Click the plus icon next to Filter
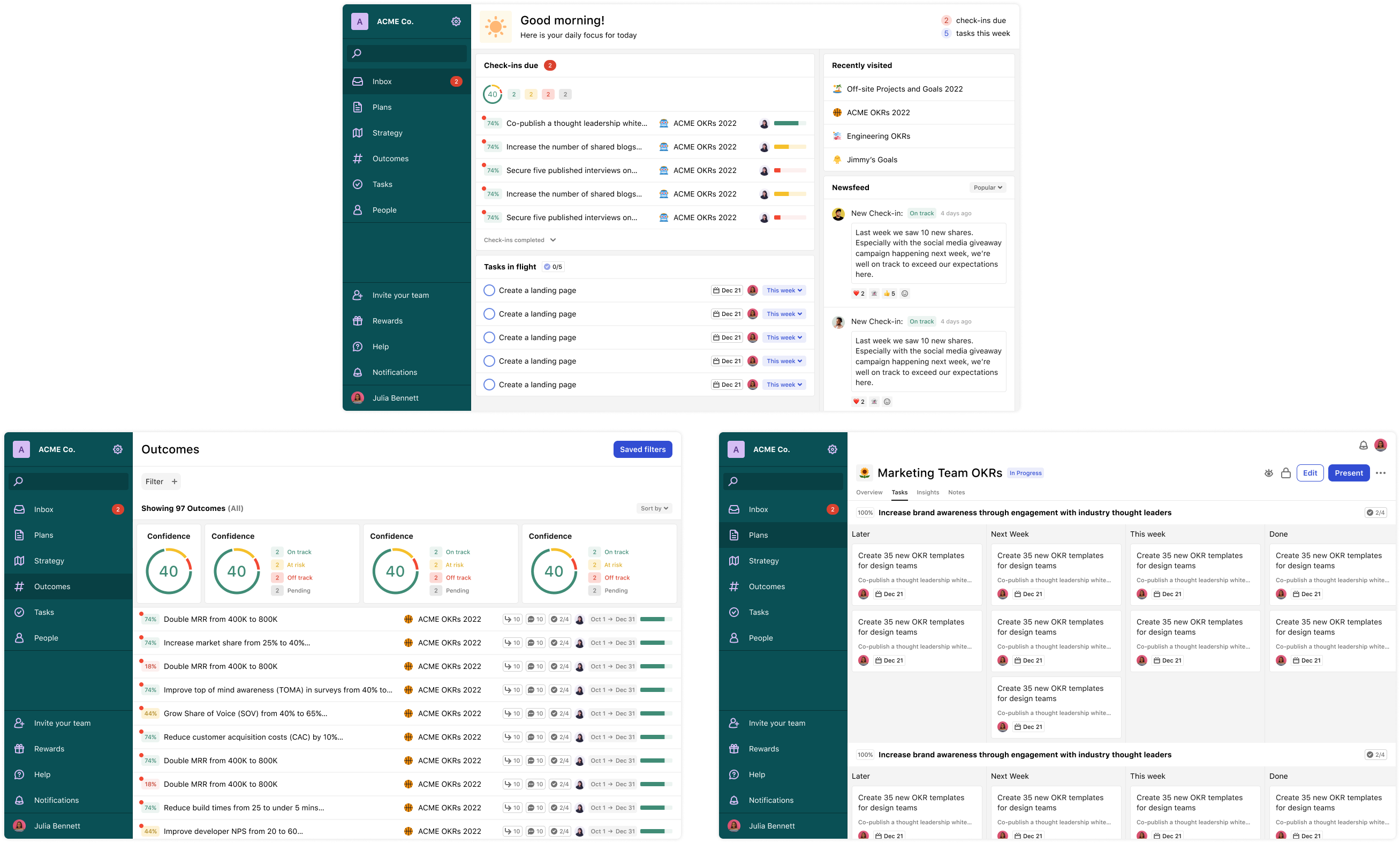The image size is (1400, 843). (175, 481)
